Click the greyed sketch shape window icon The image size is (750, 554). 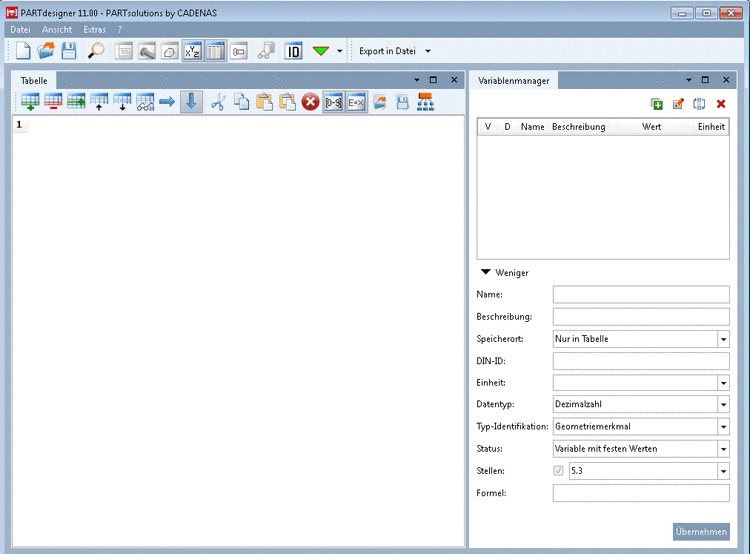pos(169,51)
